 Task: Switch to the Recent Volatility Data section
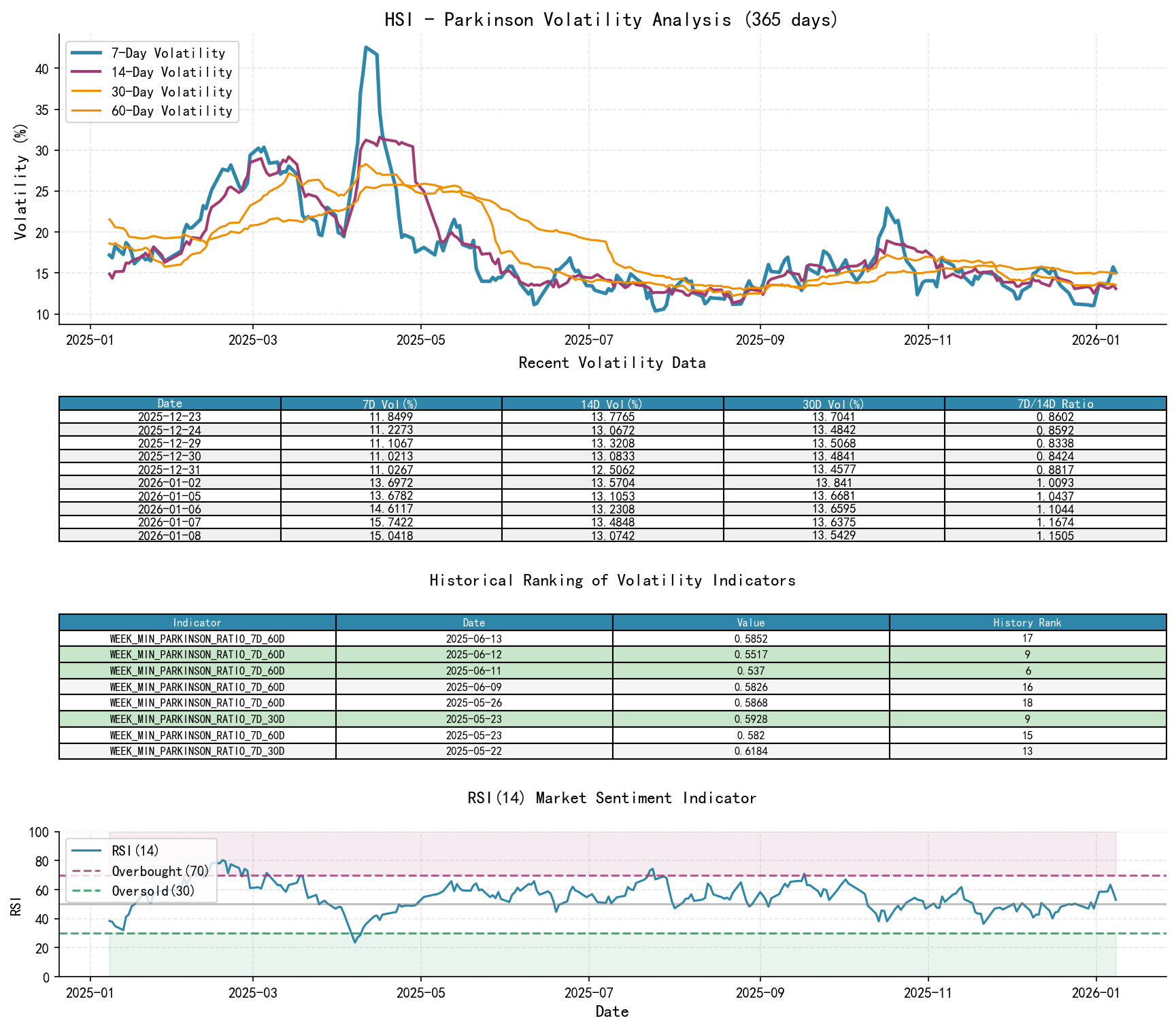[611, 363]
